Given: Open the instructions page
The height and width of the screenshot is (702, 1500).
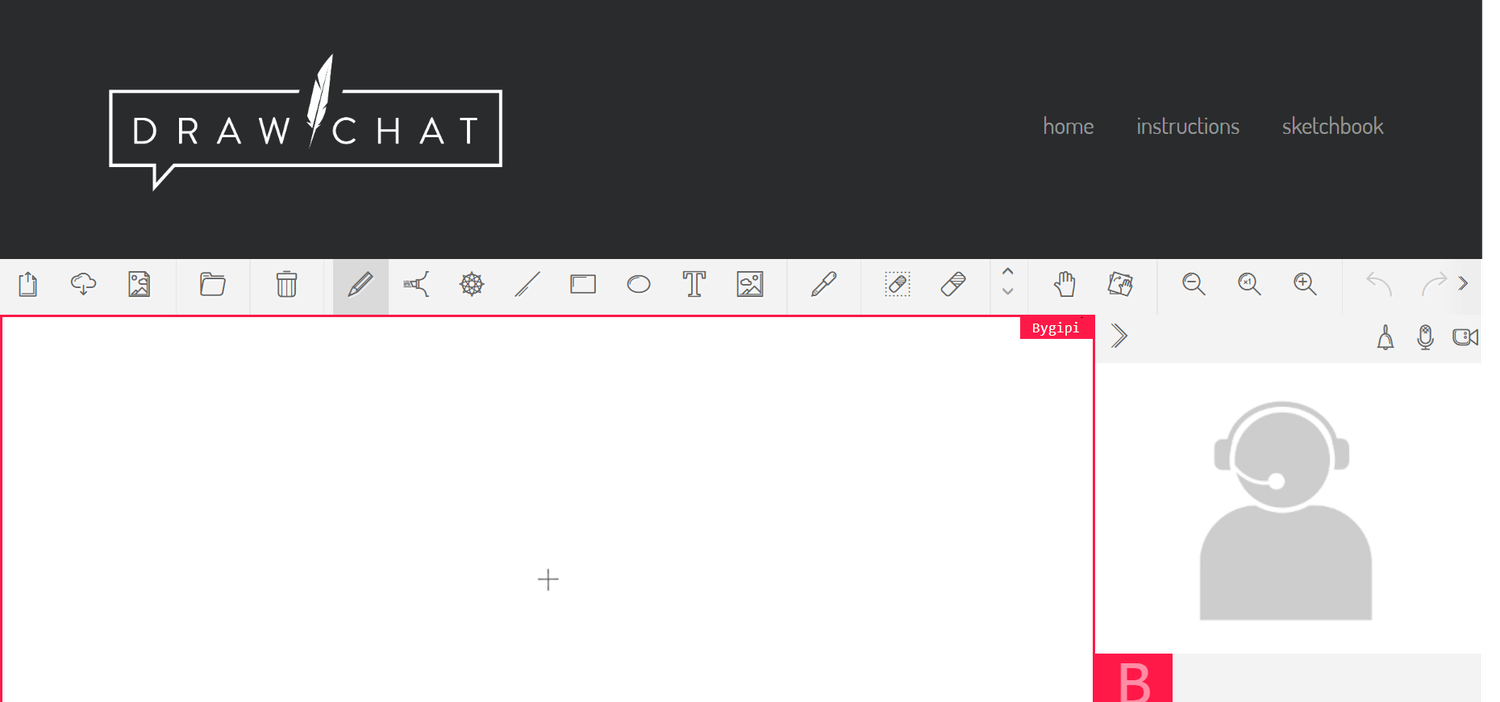Looking at the screenshot, I should pyautogui.click(x=1187, y=126).
